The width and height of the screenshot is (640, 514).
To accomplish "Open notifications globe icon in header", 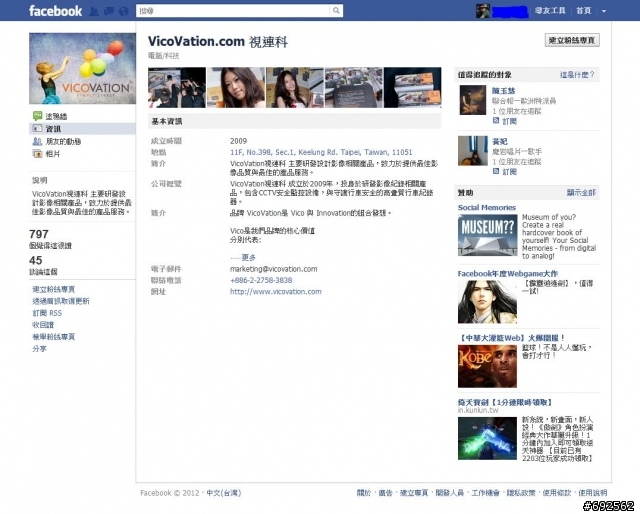I will click(123, 11).
